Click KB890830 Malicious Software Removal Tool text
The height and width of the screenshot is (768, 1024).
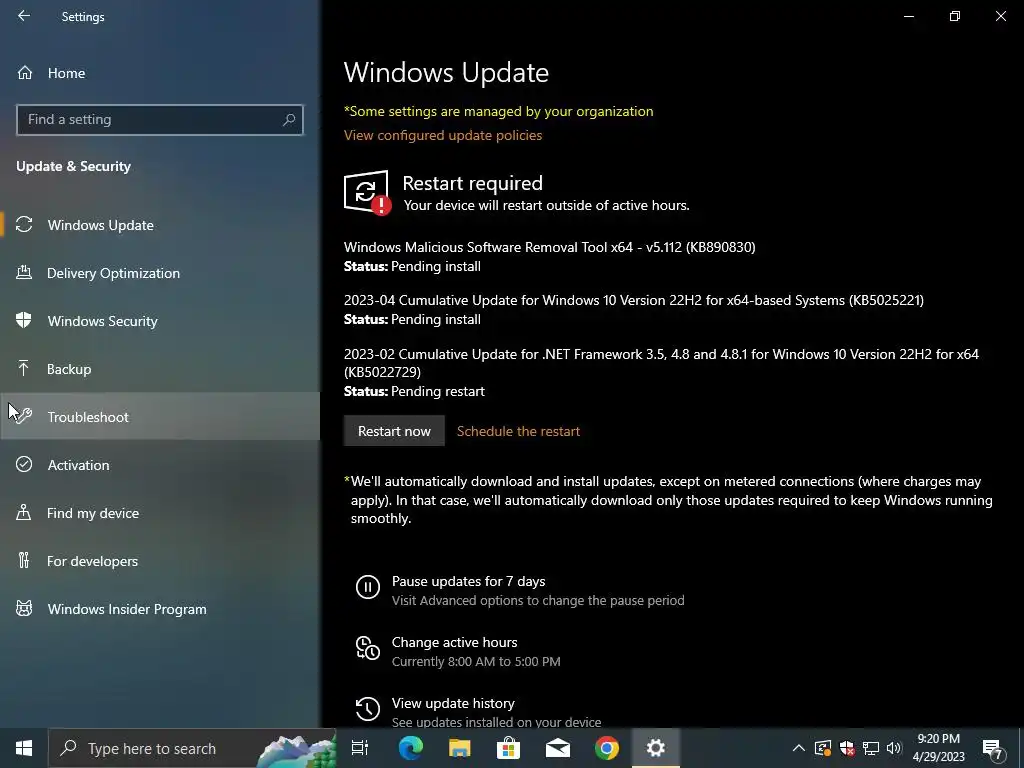pyautogui.click(x=549, y=247)
